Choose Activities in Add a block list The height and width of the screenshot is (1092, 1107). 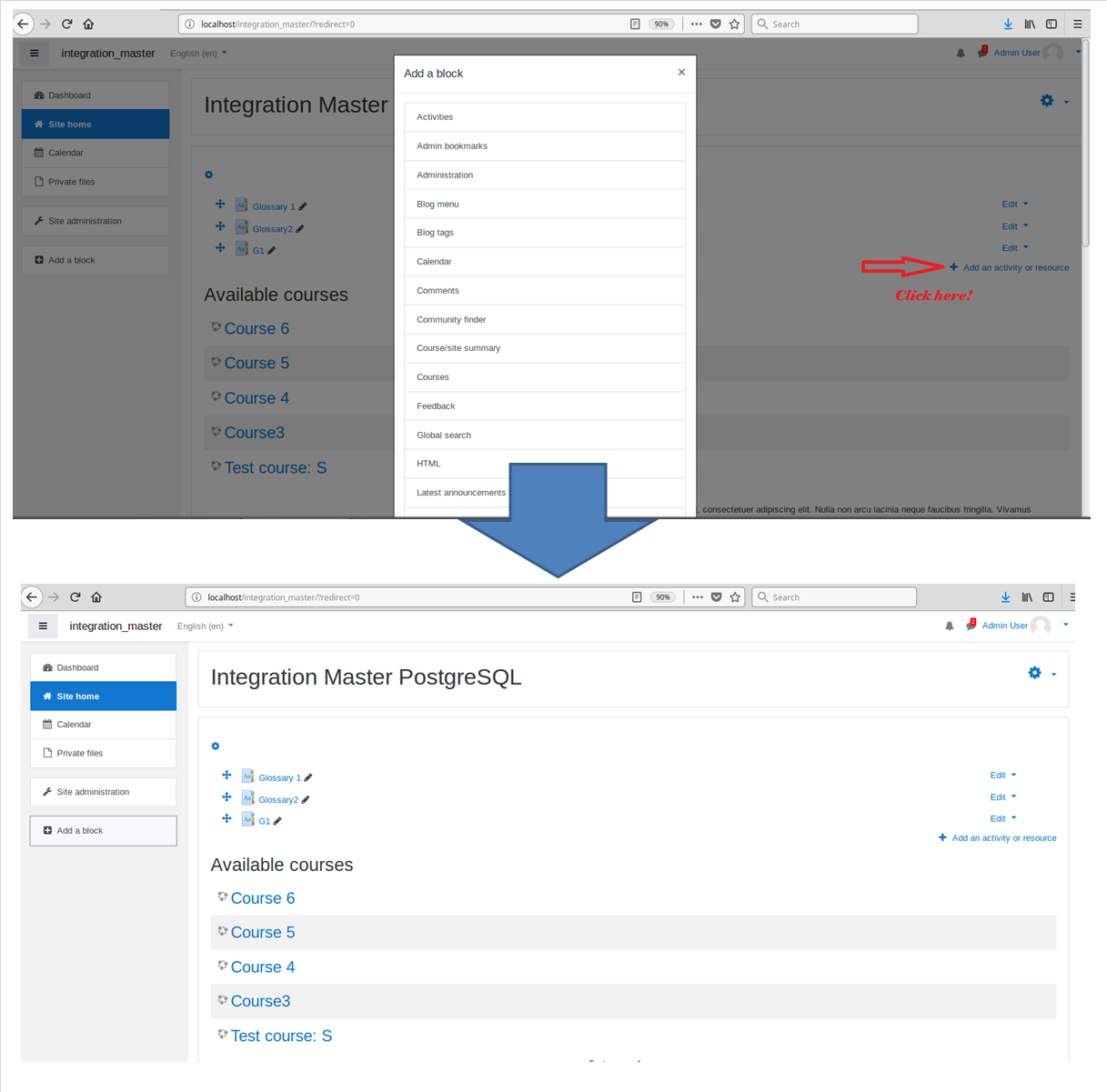[x=545, y=117]
